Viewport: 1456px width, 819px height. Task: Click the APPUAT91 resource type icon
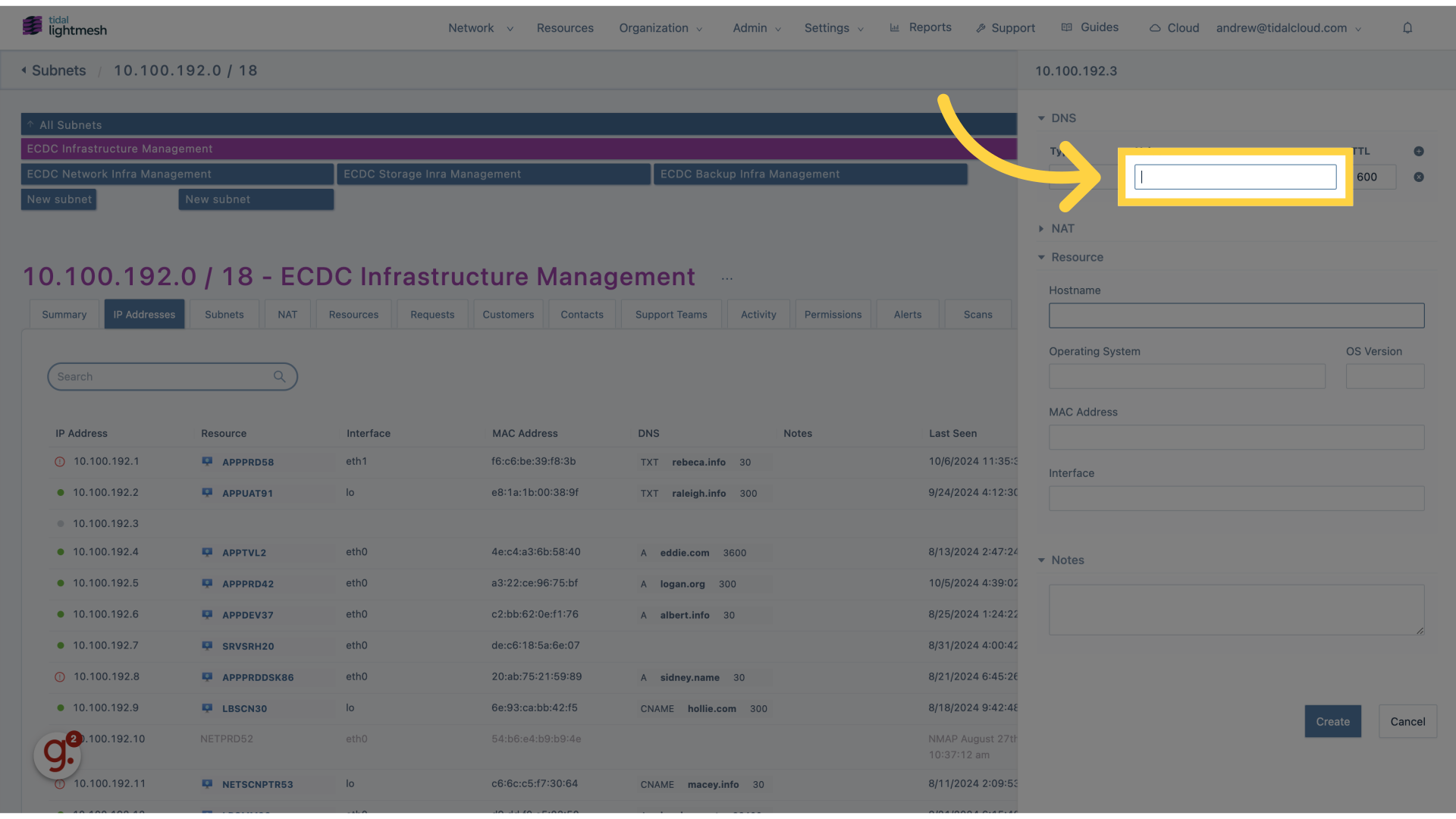click(x=207, y=493)
